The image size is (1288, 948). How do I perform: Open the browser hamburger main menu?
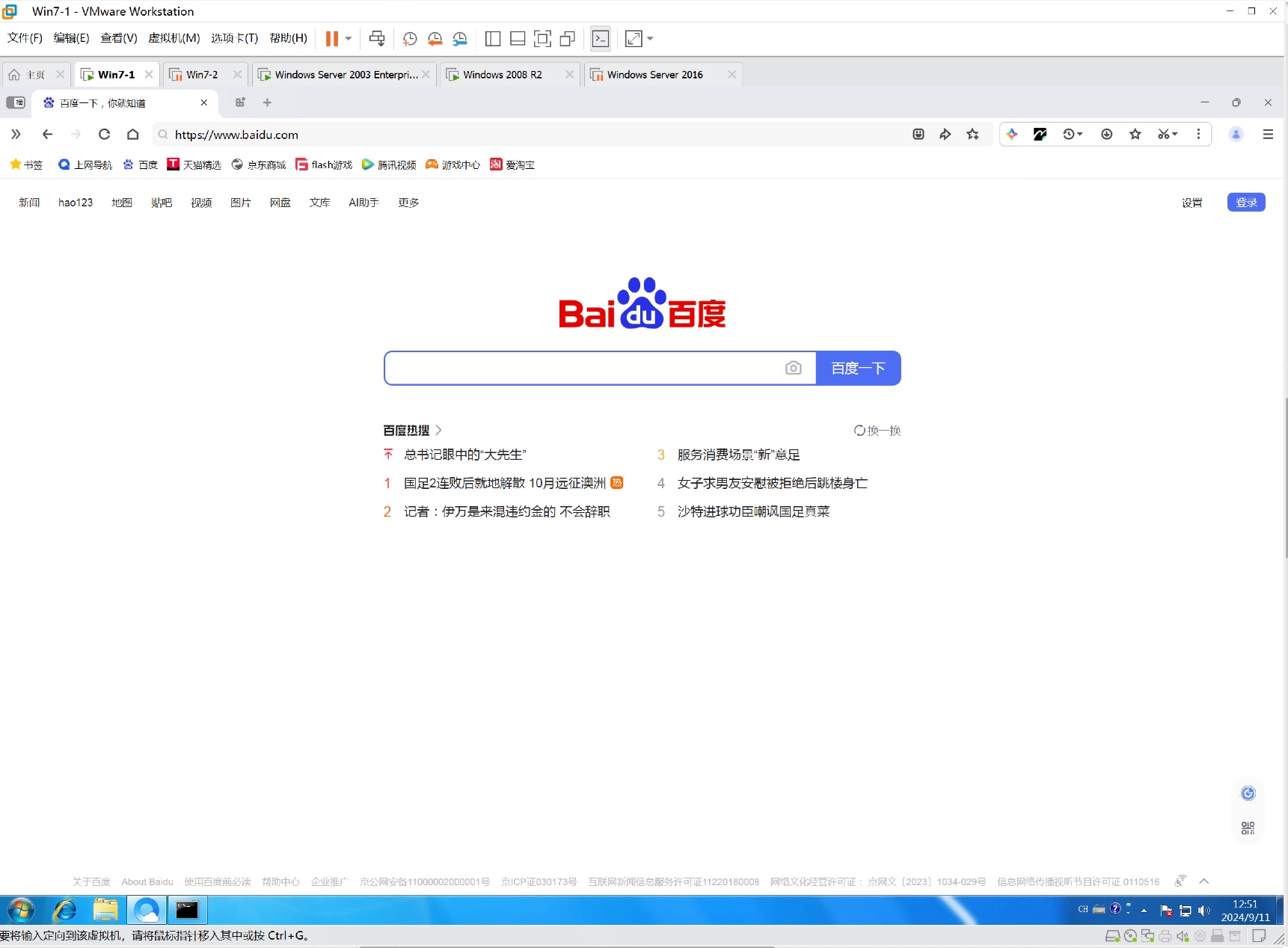tap(1268, 135)
